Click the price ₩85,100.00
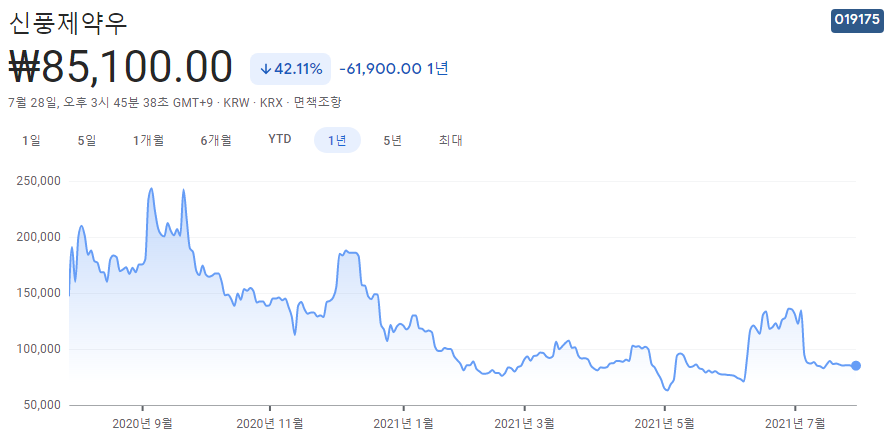 (121, 67)
